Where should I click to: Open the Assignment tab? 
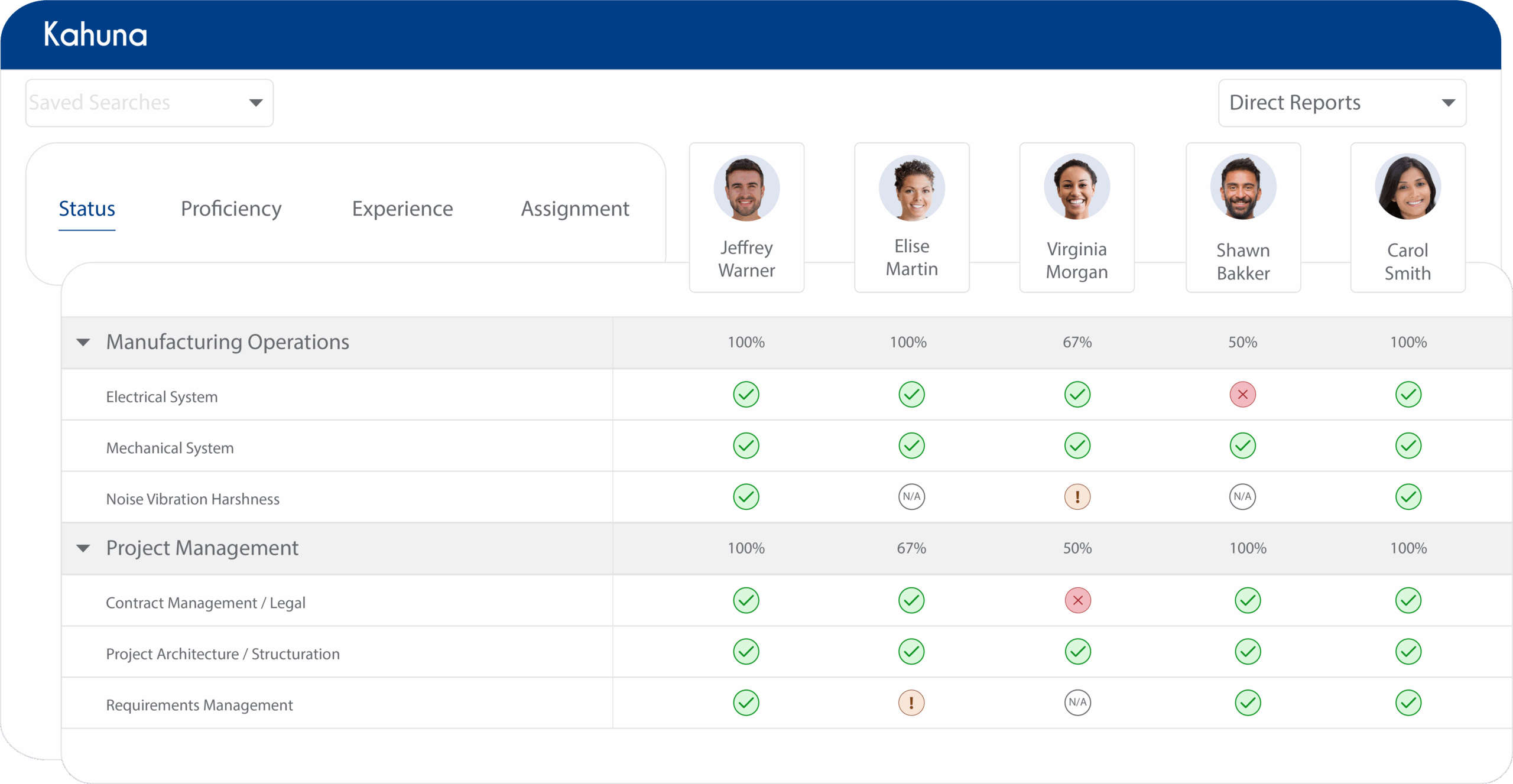point(574,209)
